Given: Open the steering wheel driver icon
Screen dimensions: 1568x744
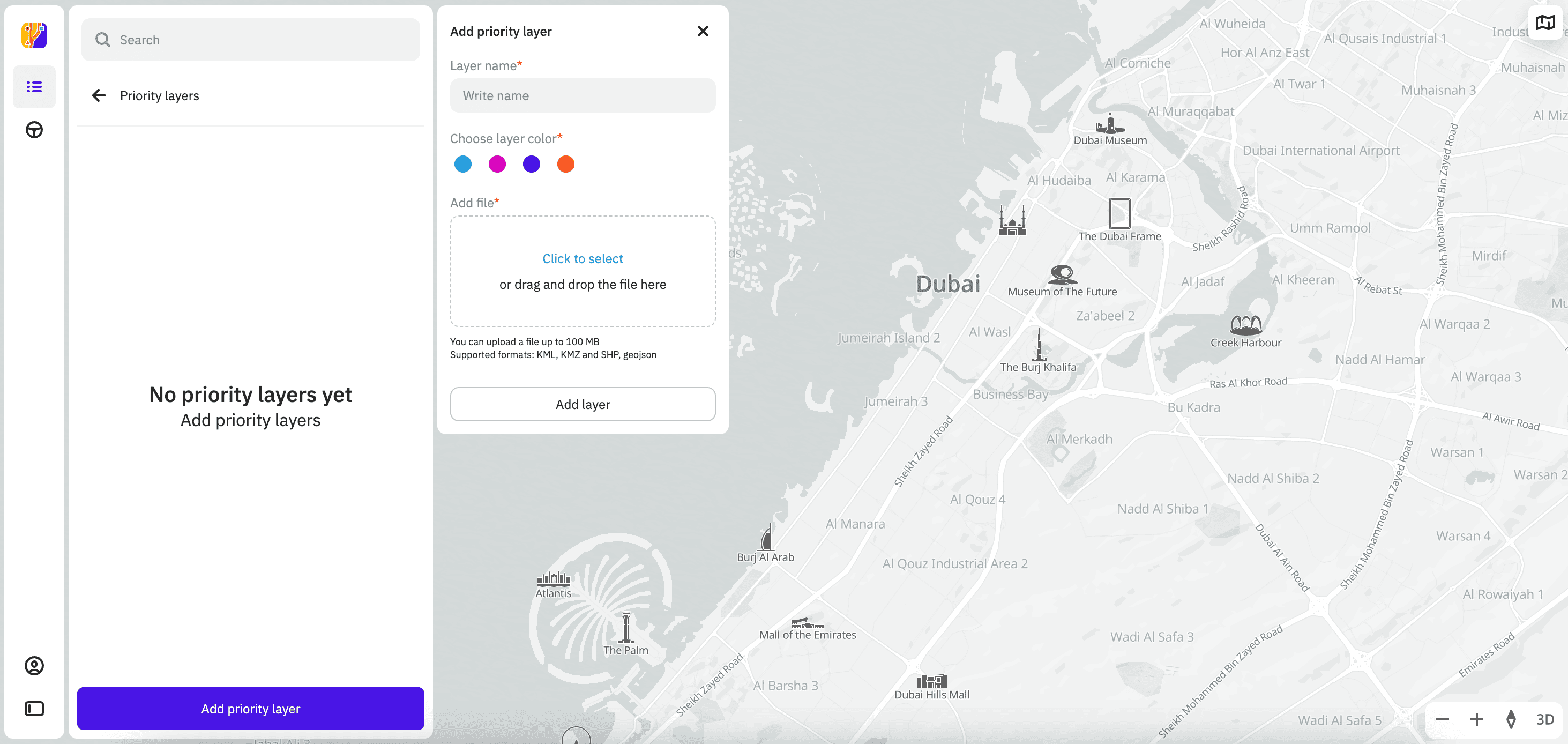Looking at the screenshot, I should [x=34, y=130].
